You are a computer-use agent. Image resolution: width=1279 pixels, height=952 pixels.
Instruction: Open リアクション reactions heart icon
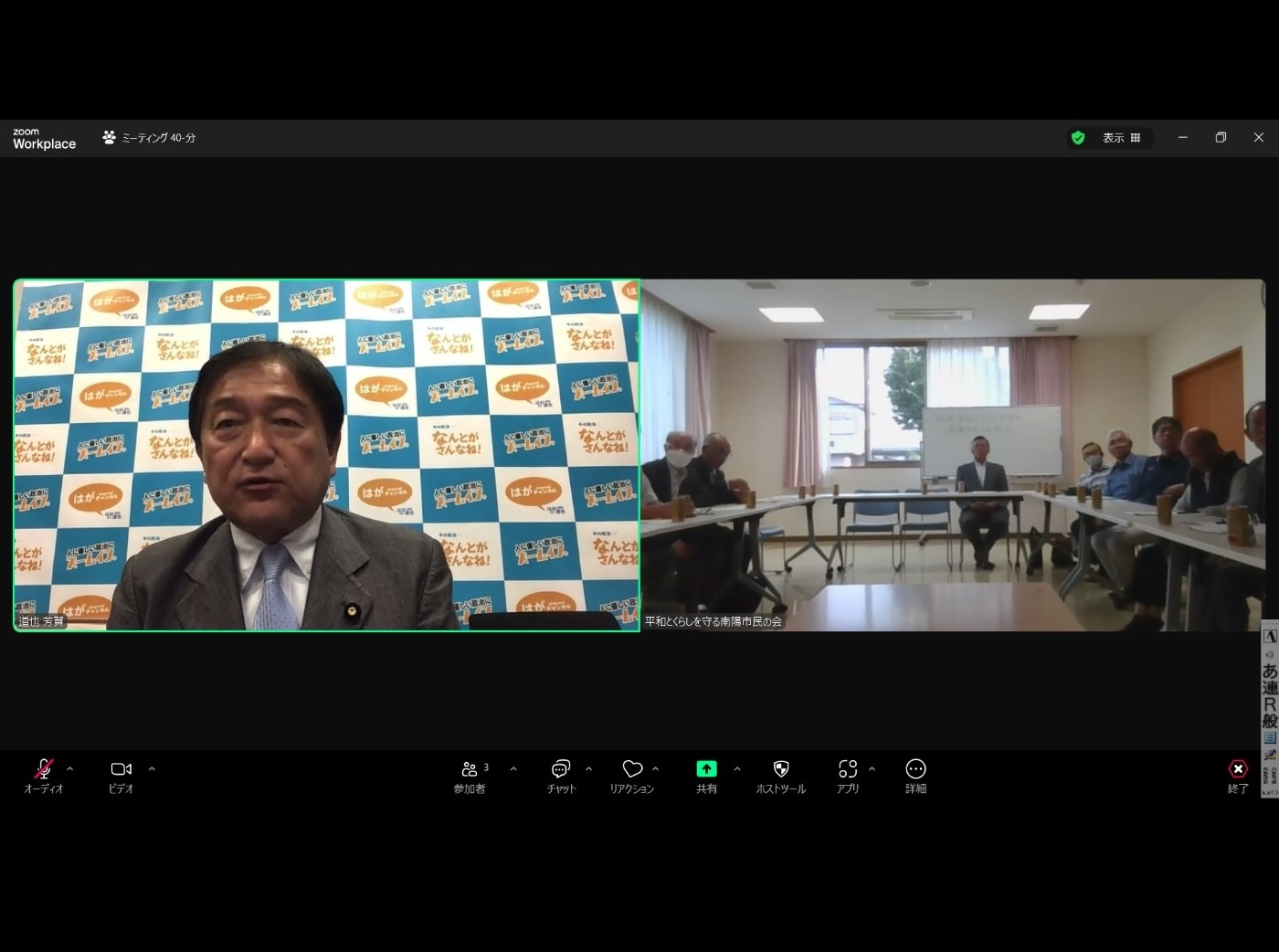tap(632, 769)
